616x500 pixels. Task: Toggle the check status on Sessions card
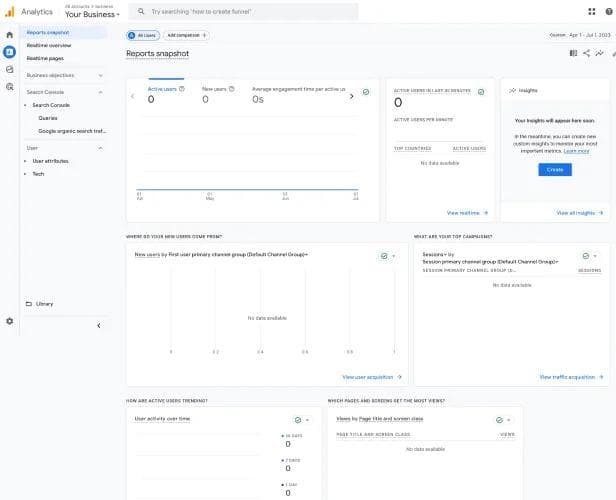point(584,256)
